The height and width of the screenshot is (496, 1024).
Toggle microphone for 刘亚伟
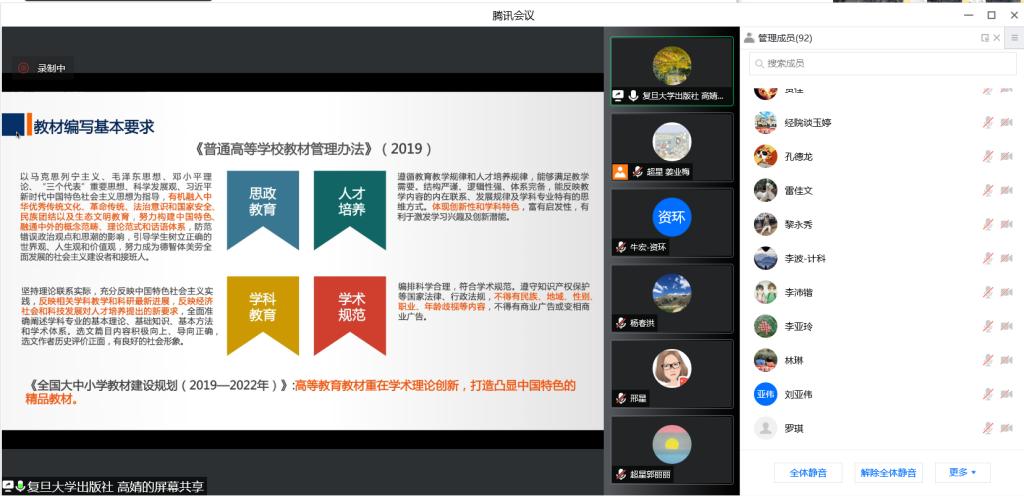coord(988,394)
